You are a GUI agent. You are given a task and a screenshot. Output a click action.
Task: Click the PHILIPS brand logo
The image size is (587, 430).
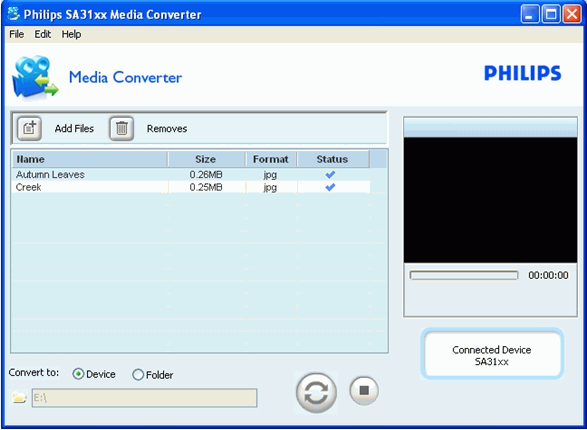pos(523,73)
